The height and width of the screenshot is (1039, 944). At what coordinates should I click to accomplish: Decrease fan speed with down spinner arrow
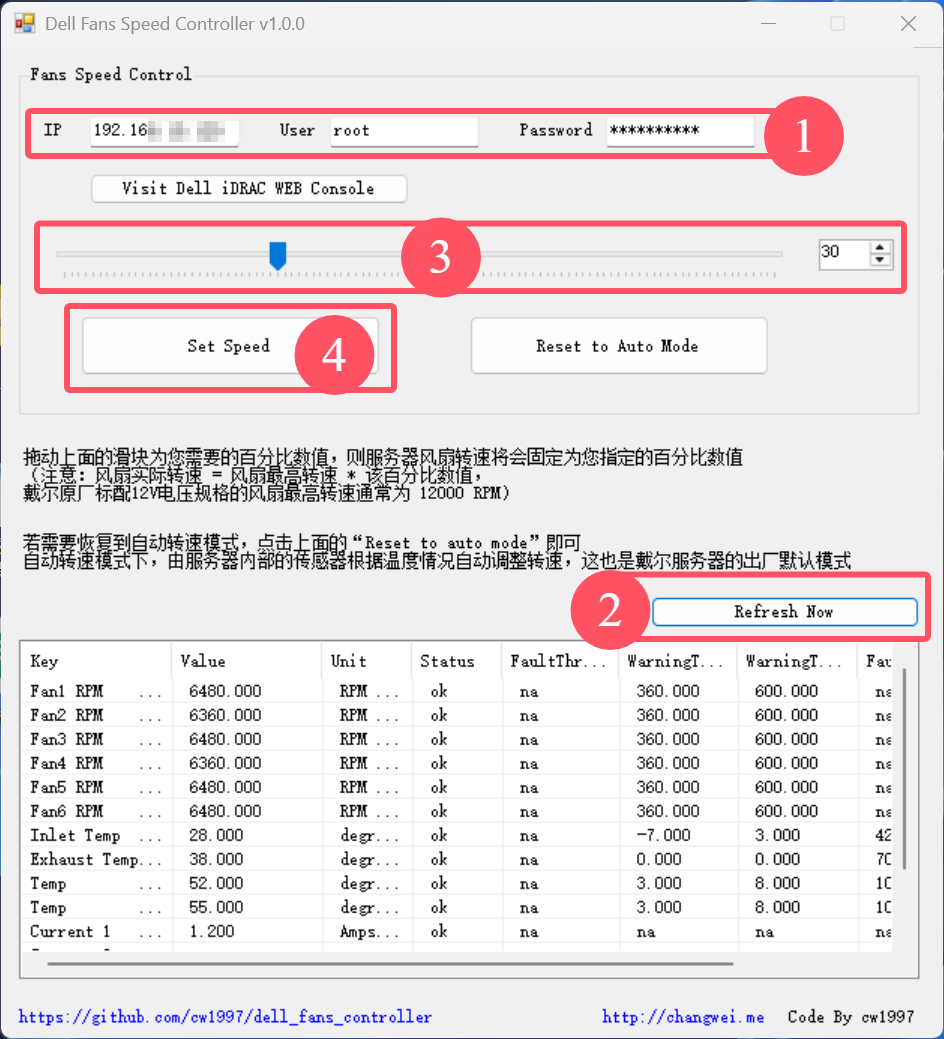[880, 260]
